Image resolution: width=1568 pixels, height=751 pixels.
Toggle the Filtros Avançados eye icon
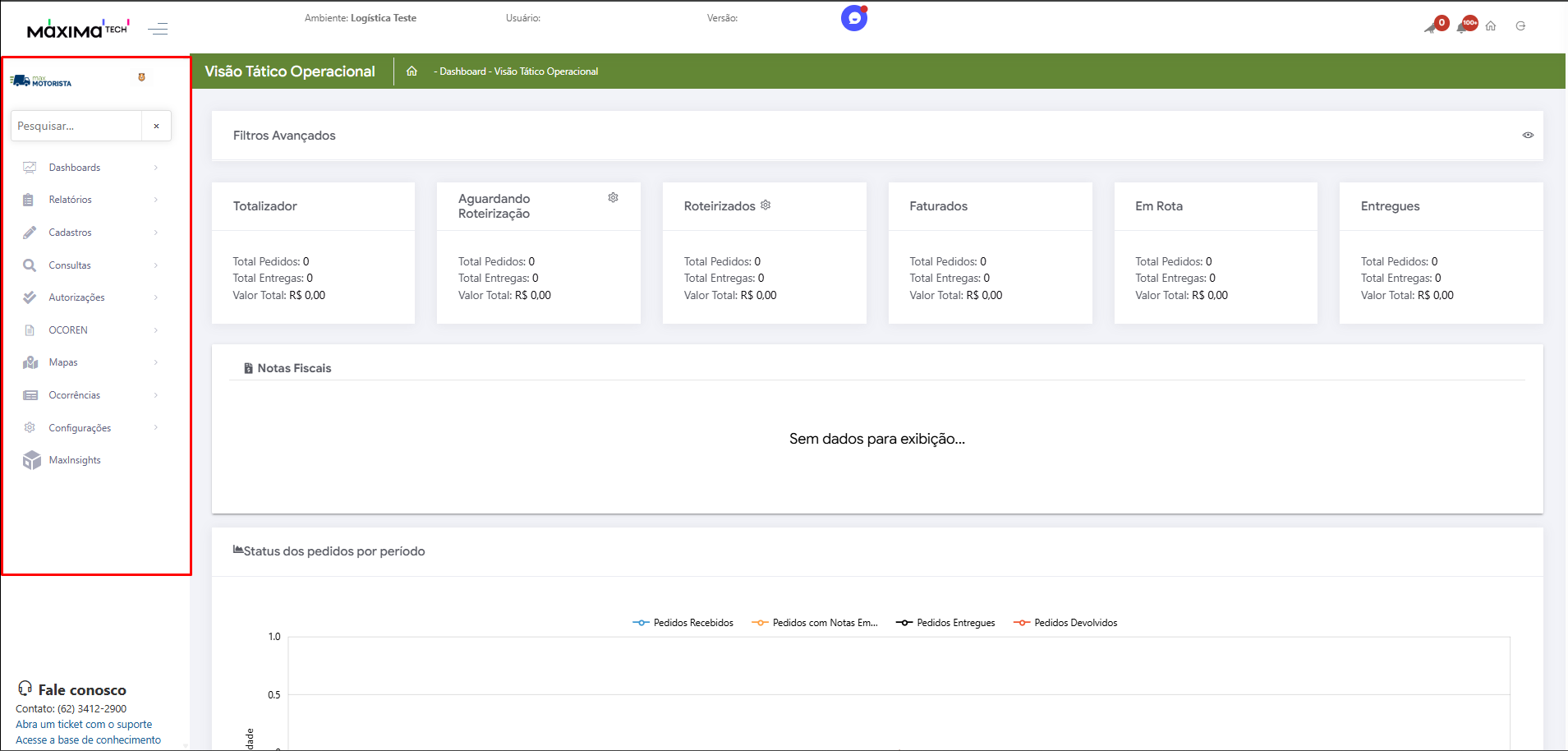coord(1528,136)
